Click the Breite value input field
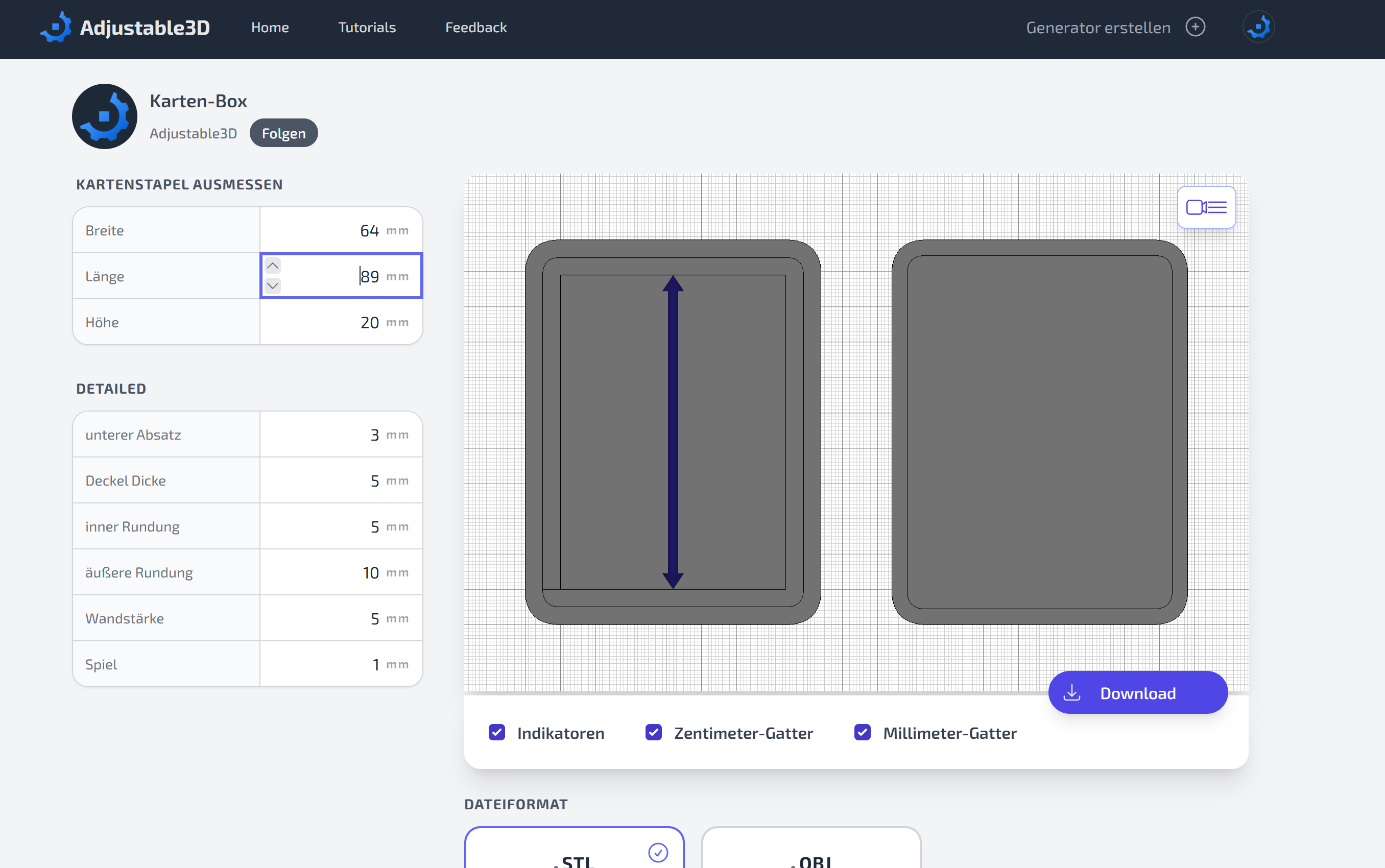The width and height of the screenshot is (1385, 868). (x=341, y=230)
